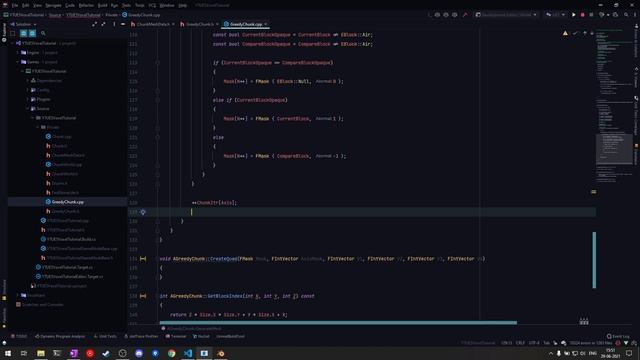Click the magnifier icon in Solution explorer toolbar
The height and width of the screenshot is (360, 640).
[x=43, y=33]
